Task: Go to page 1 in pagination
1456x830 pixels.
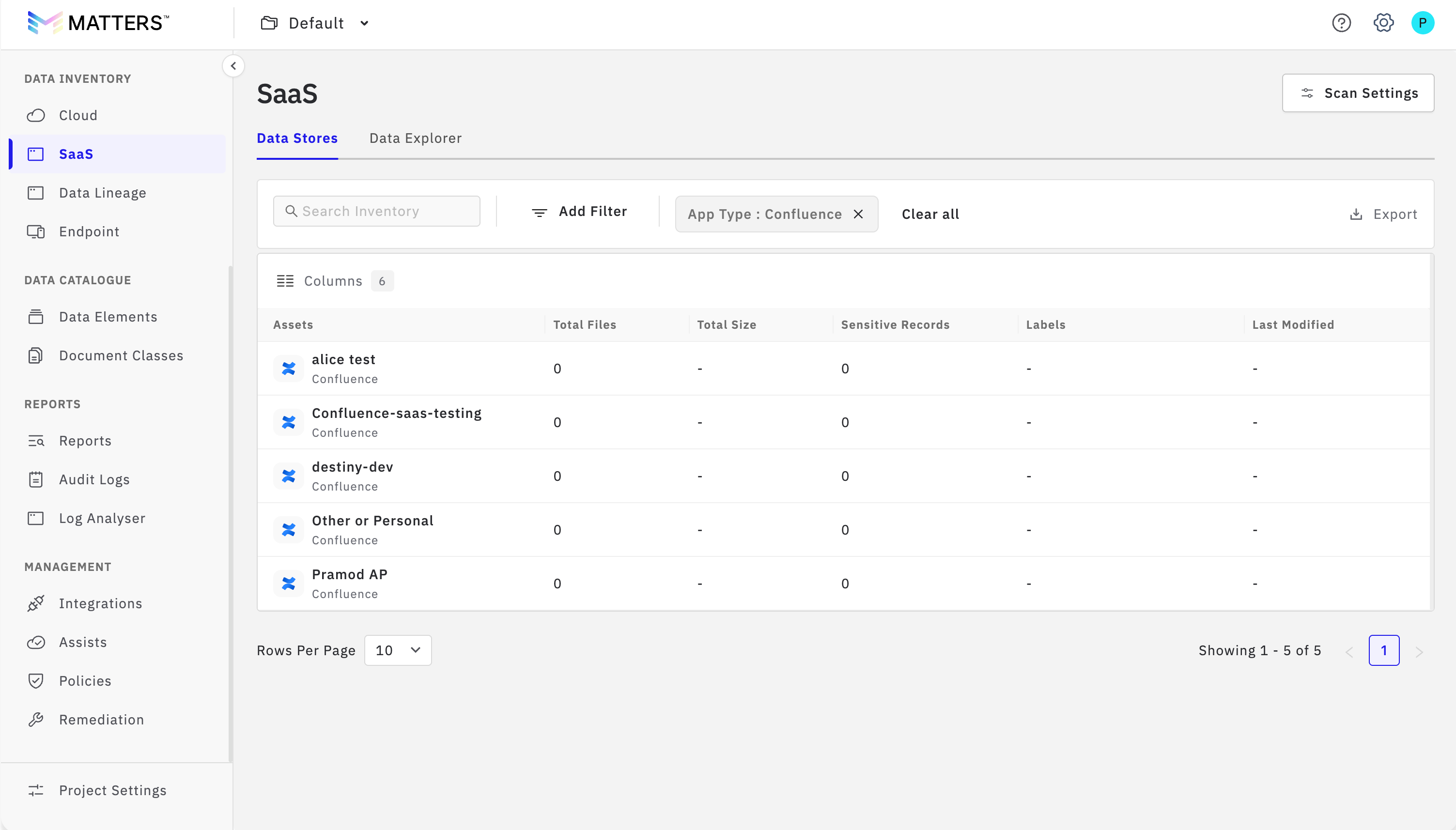Action: [1384, 650]
